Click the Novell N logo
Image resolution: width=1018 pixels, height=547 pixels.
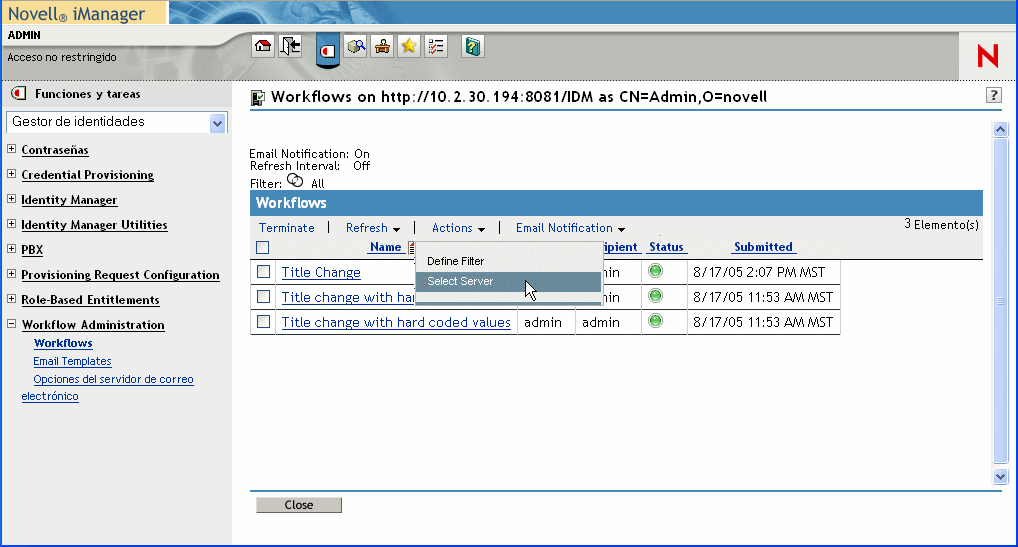coord(987,56)
